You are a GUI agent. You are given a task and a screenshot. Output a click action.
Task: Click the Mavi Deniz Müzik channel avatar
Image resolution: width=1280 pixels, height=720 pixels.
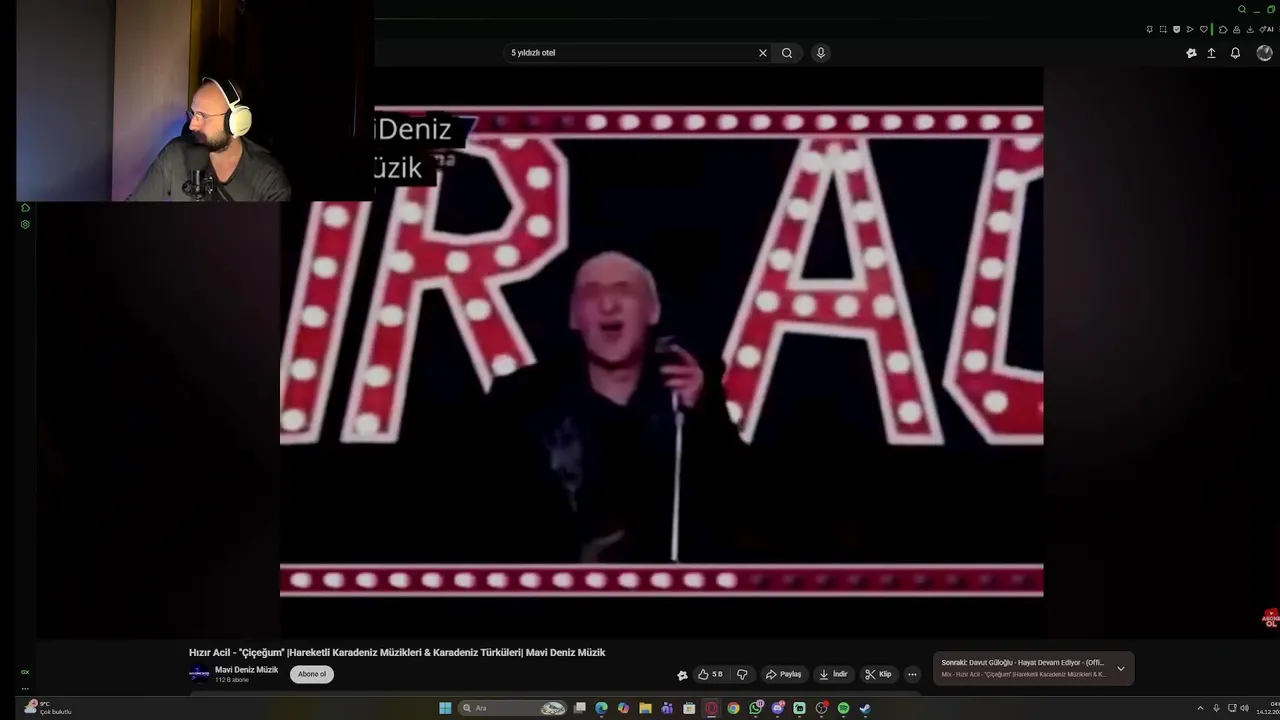(199, 674)
